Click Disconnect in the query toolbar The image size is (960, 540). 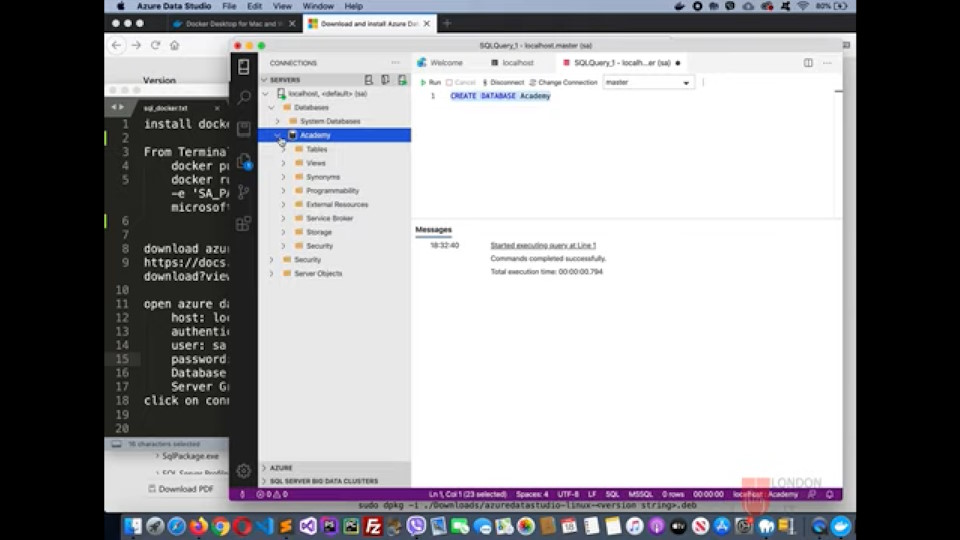pyautogui.click(x=503, y=82)
